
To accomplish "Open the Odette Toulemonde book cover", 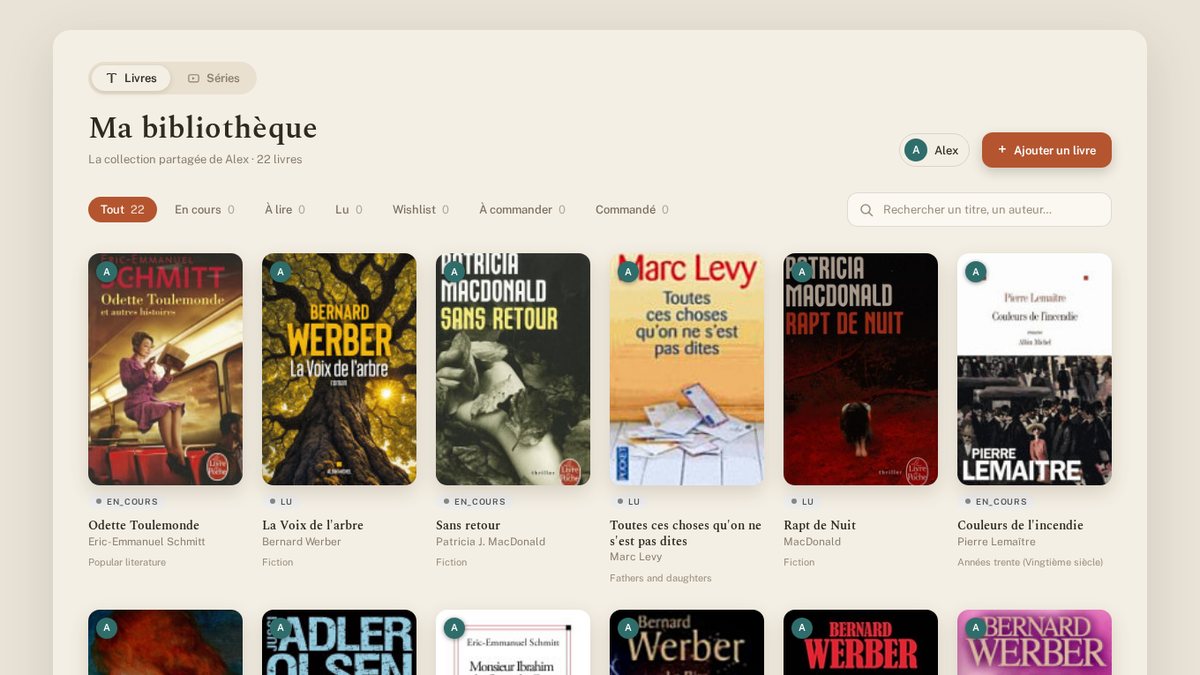I will 165,369.
